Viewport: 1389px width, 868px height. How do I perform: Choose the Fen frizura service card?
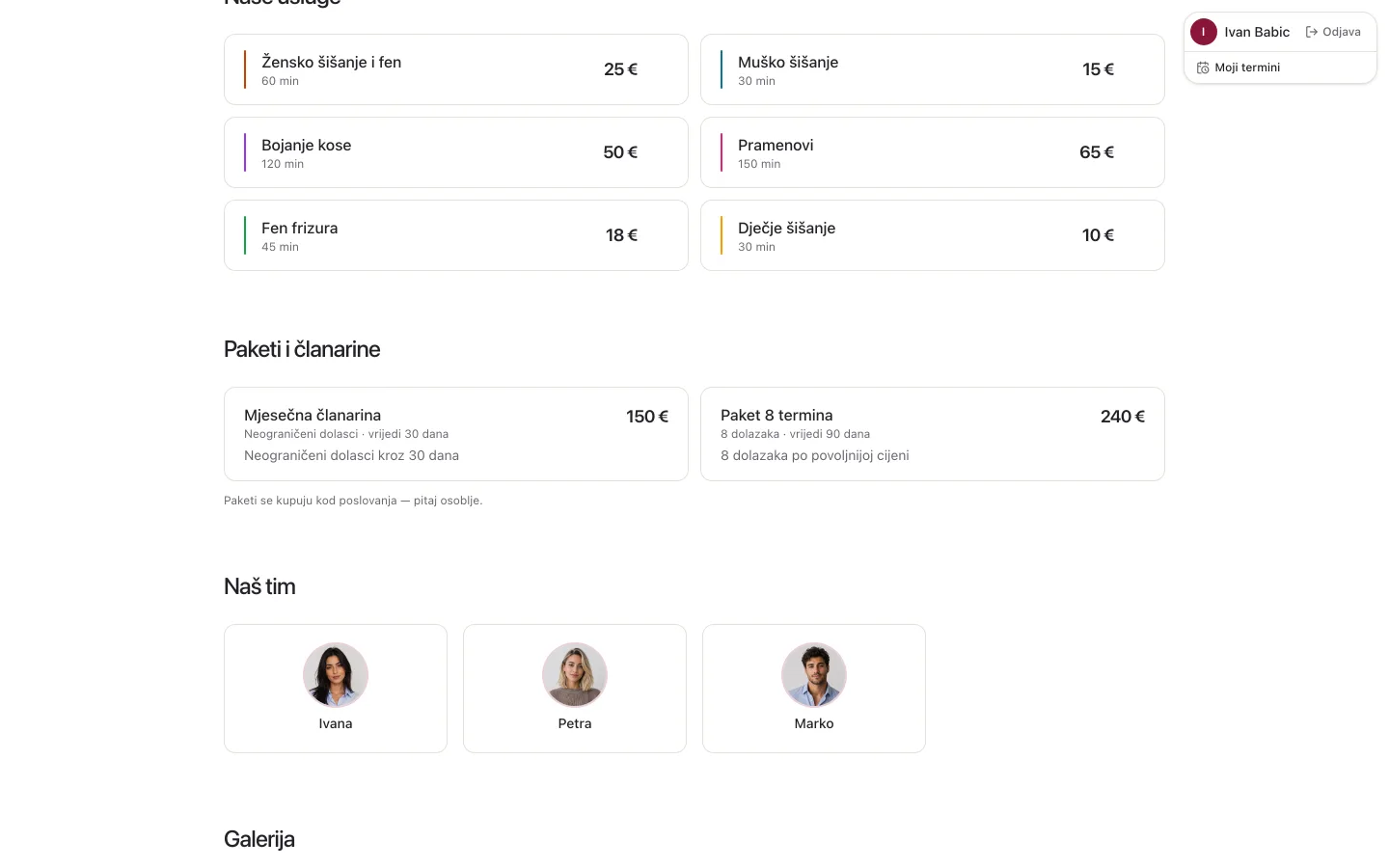point(456,235)
